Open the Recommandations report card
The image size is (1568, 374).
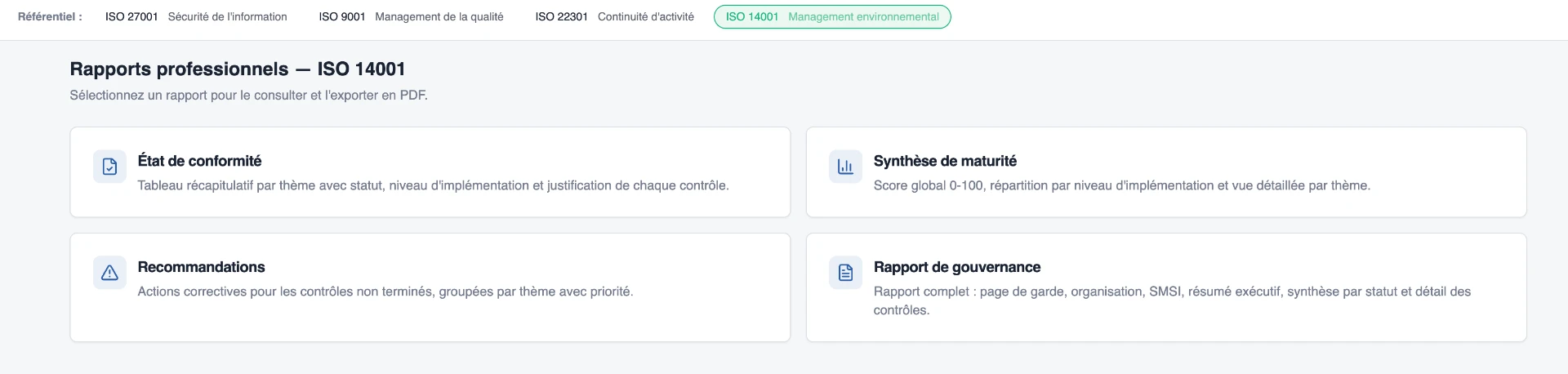430,287
